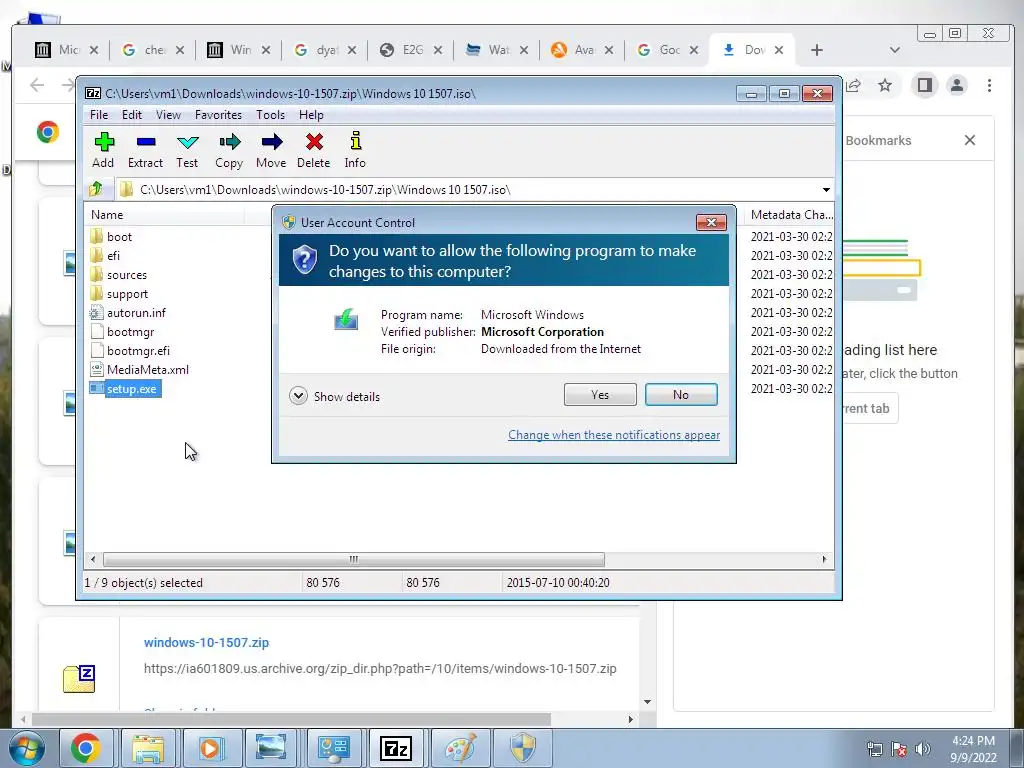This screenshot has width=1024, height=768.
Task: Open the Windows Start menu
Action: pyautogui.click(x=27, y=748)
